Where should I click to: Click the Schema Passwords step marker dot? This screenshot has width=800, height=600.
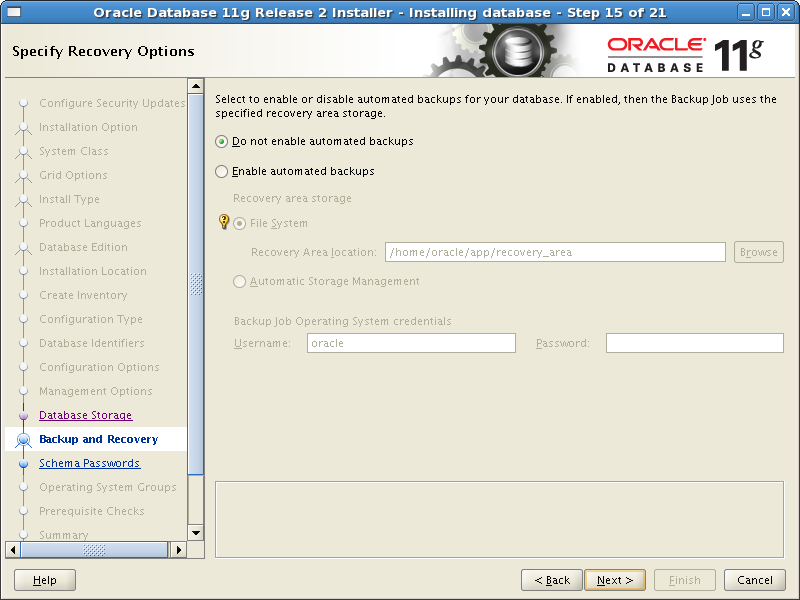point(23,463)
